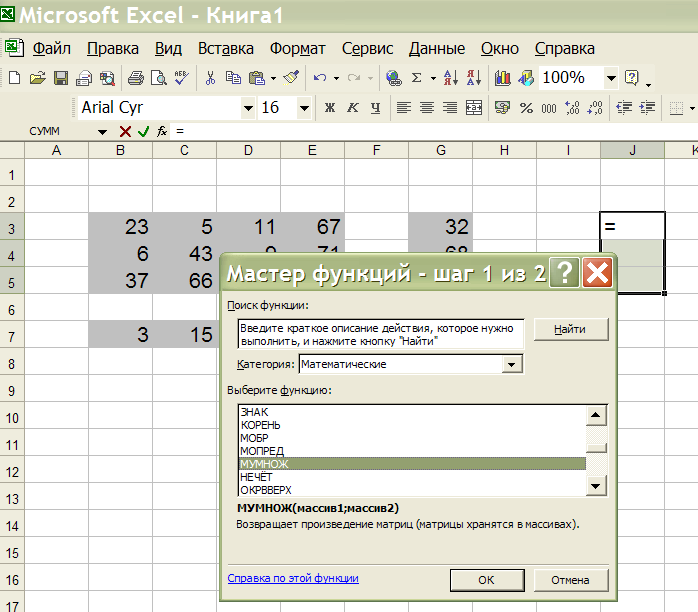The height and width of the screenshot is (612, 698).
Task: Apply Percent style icon
Action: coord(526,108)
